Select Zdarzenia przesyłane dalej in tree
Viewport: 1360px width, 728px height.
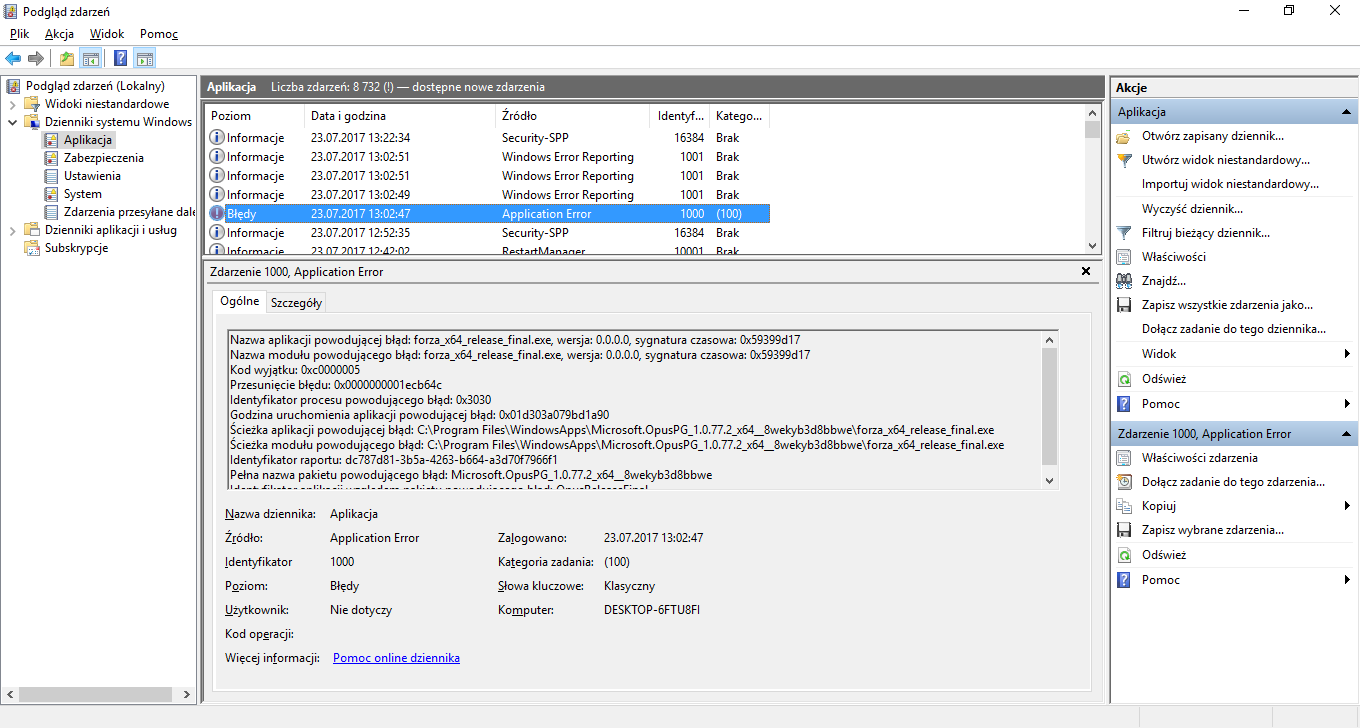[130, 212]
